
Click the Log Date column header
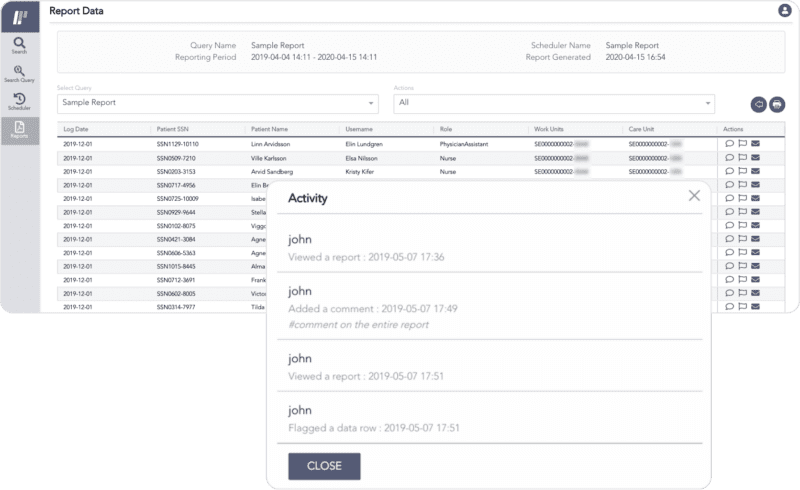tap(77, 130)
